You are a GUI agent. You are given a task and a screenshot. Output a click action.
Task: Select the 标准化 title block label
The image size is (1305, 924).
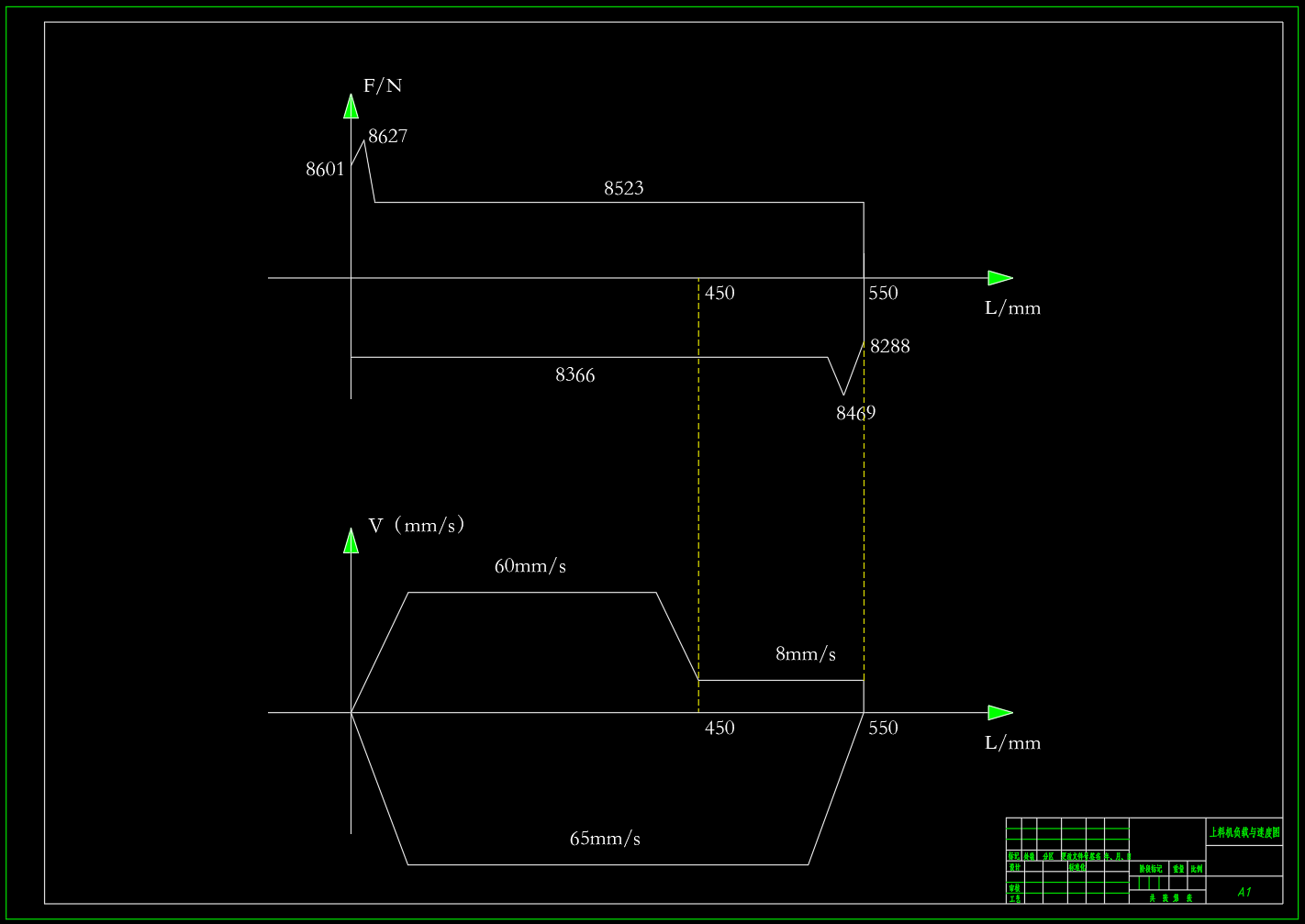[x=1077, y=867]
